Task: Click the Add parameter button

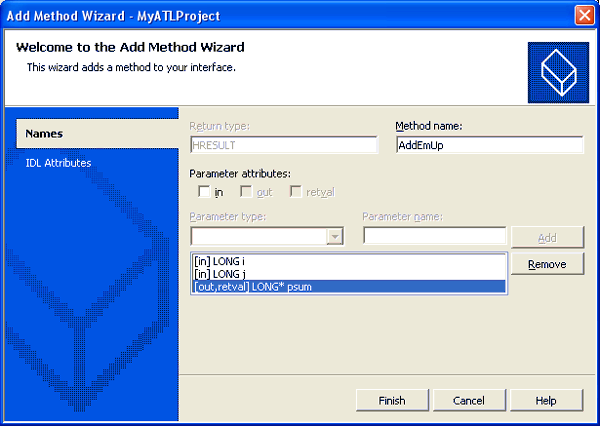Action: tap(547, 237)
